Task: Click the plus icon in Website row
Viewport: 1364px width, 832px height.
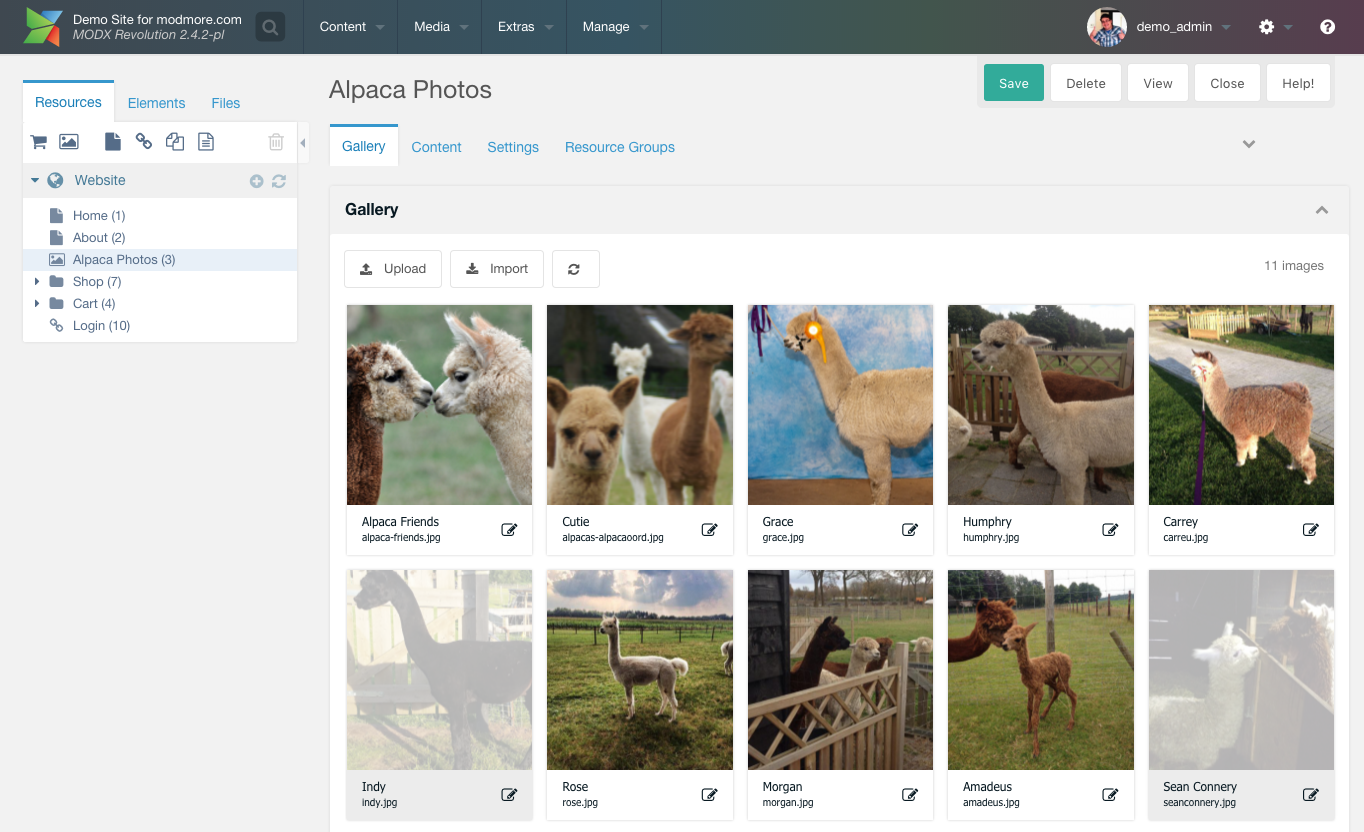Action: point(257,181)
